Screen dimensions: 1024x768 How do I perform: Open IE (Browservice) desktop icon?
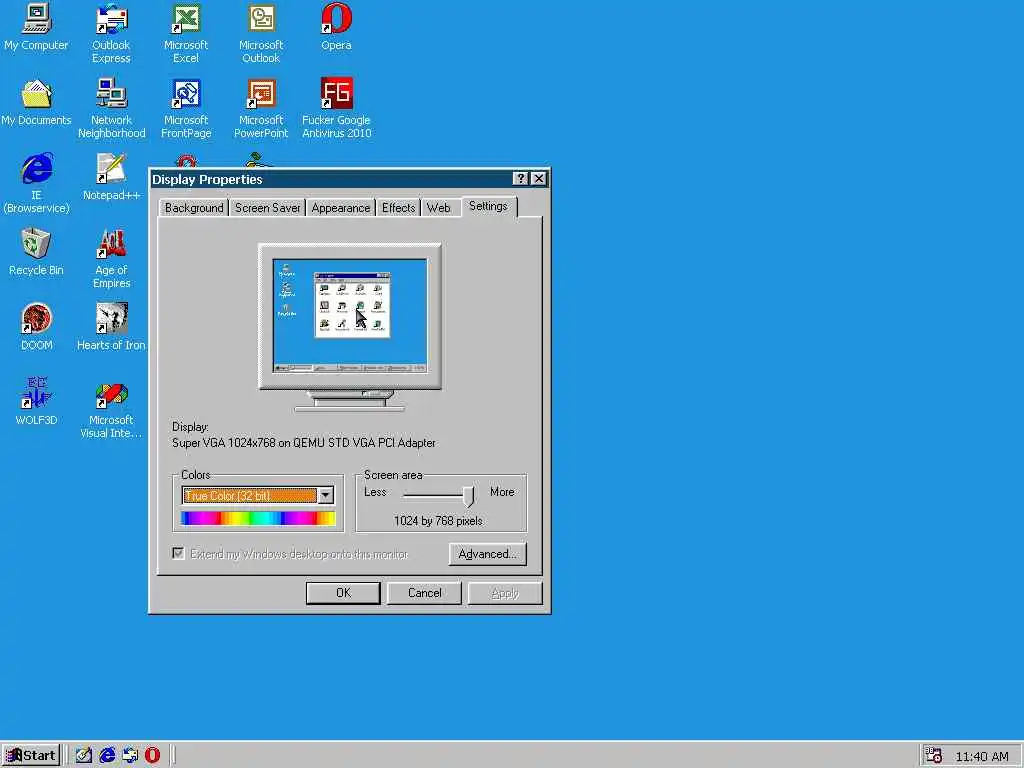pyautogui.click(x=36, y=183)
